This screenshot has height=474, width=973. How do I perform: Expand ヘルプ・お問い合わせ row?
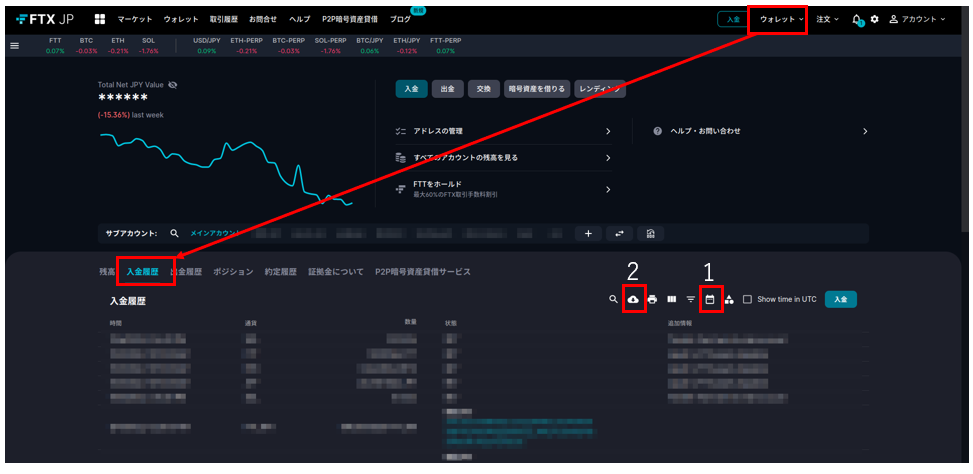[x=760, y=132]
